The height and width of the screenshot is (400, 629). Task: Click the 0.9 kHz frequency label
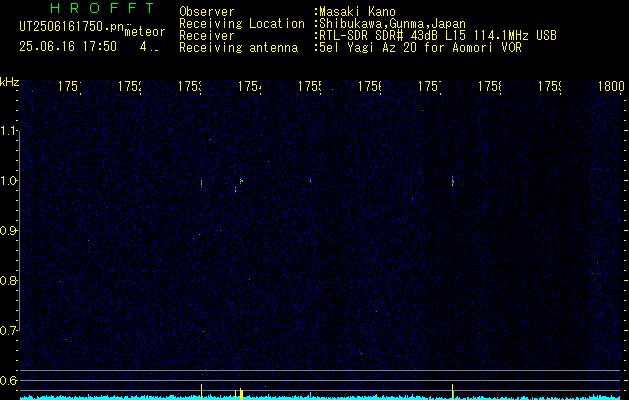point(9,231)
